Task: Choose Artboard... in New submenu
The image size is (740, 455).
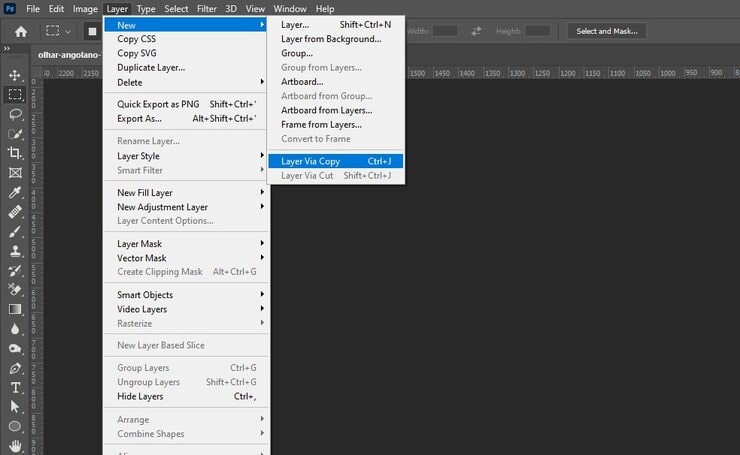Action: click(x=336, y=82)
